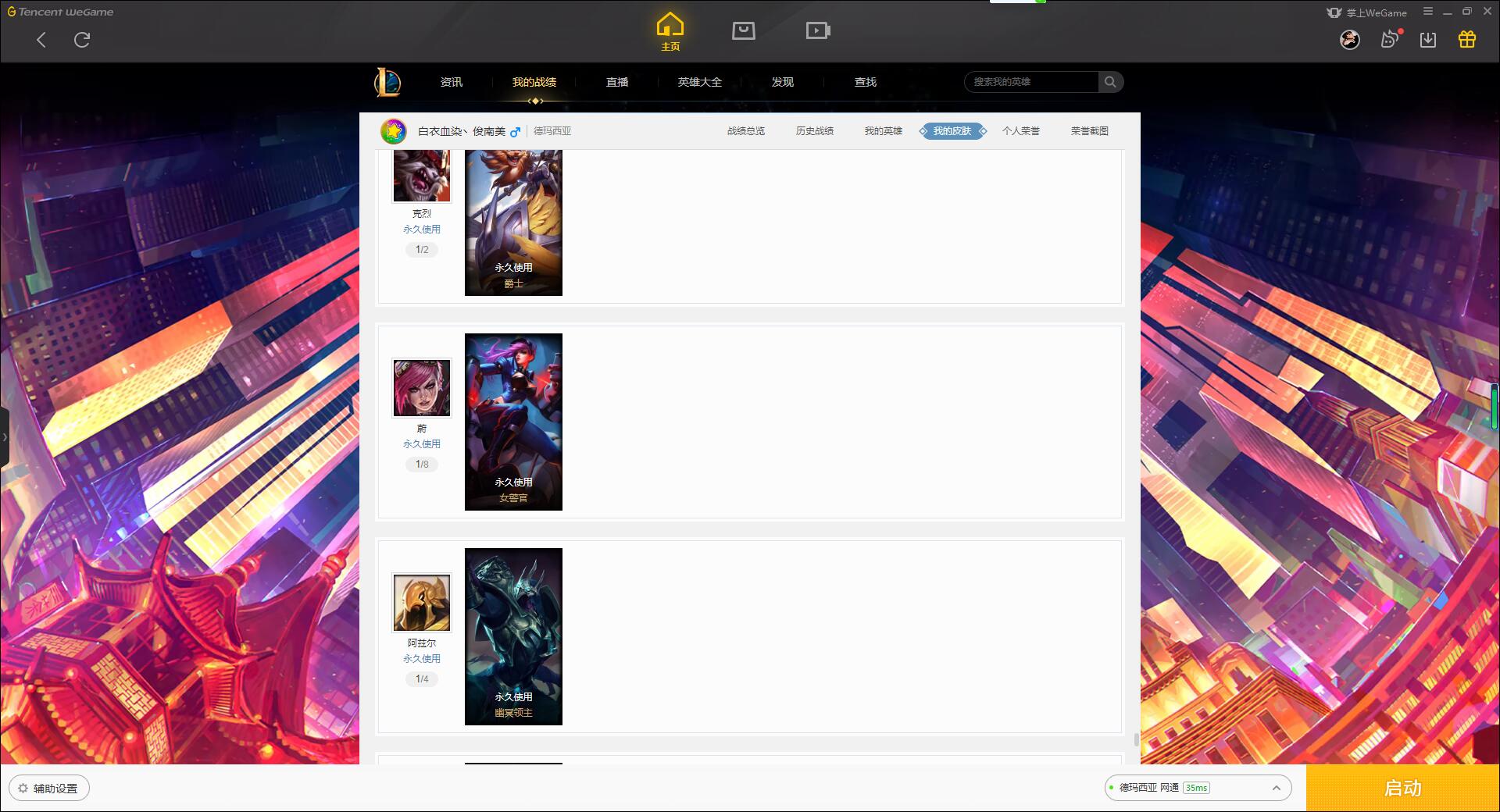Click the Tencent WeGame logo
This screenshot has height=812, width=1500.
(60, 12)
